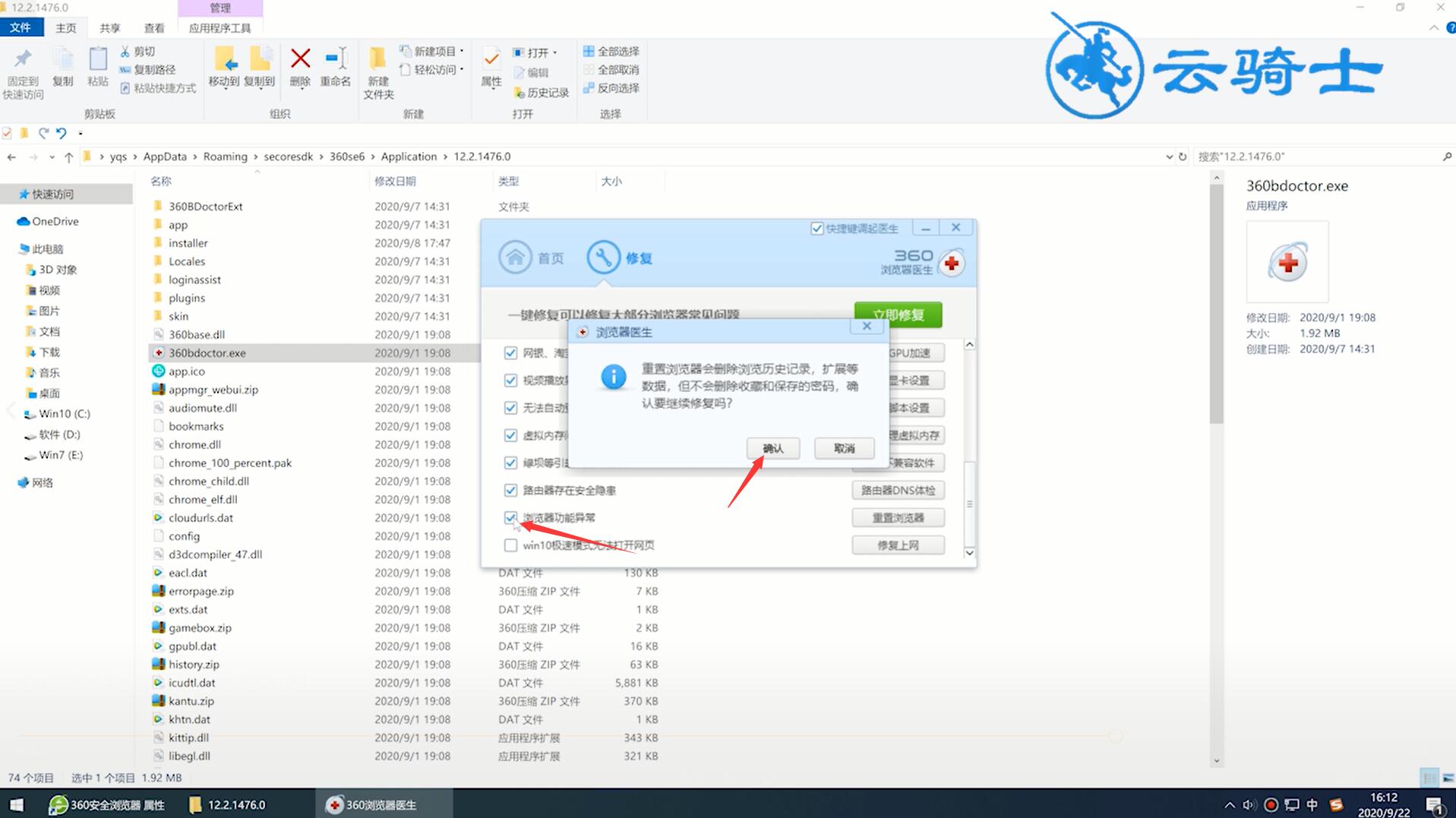Cancel the dialog with 取消 button
1456x818 pixels.
coord(845,448)
